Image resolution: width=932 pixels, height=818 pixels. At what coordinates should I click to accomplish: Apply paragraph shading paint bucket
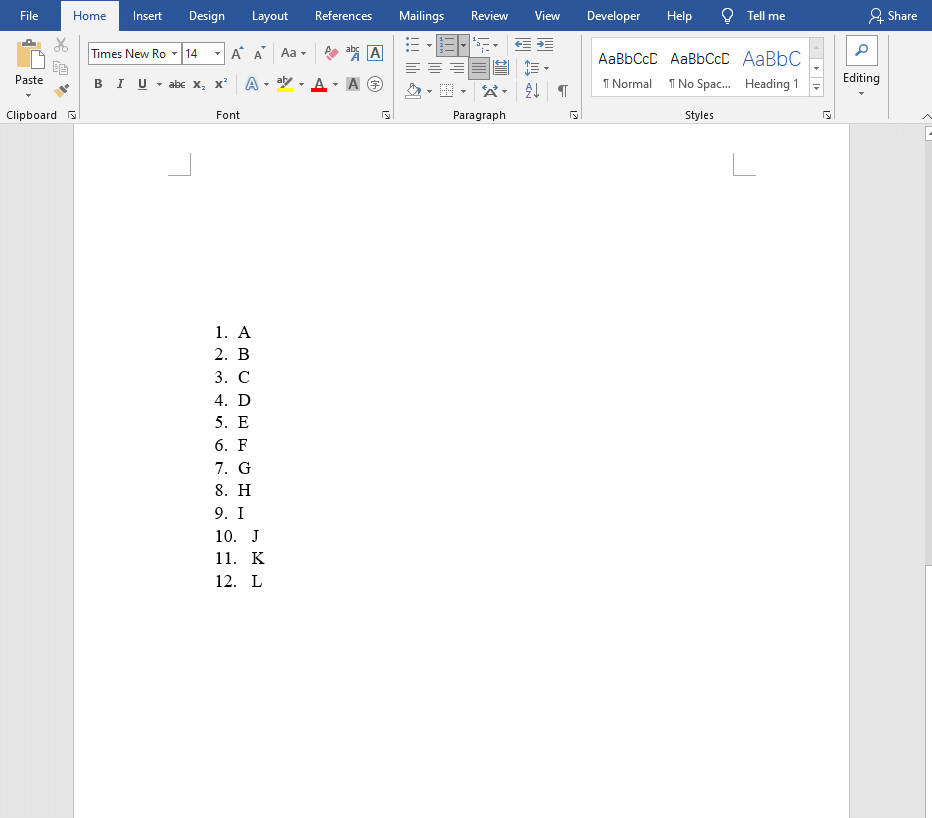coord(413,91)
